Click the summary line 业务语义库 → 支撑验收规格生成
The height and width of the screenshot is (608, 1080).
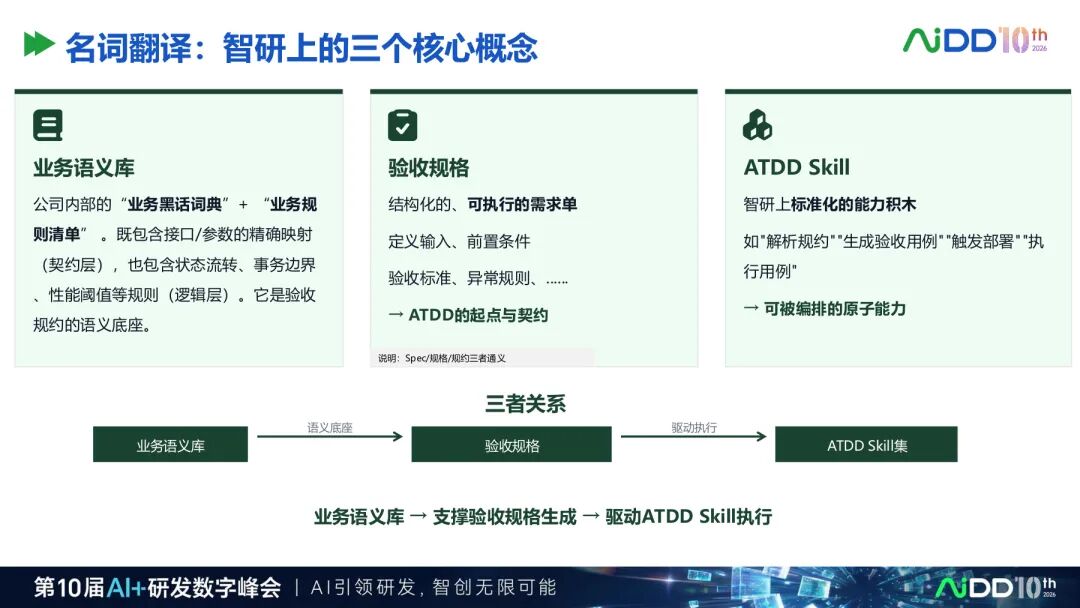[x=543, y=517]
